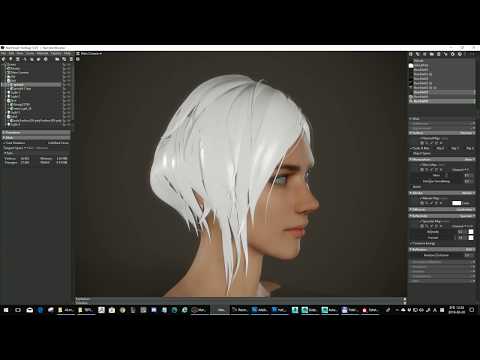Toggle the Conserve Energy checkbox
The height and width of the screenshot is (360, 480).
click(x=411, y=244)
